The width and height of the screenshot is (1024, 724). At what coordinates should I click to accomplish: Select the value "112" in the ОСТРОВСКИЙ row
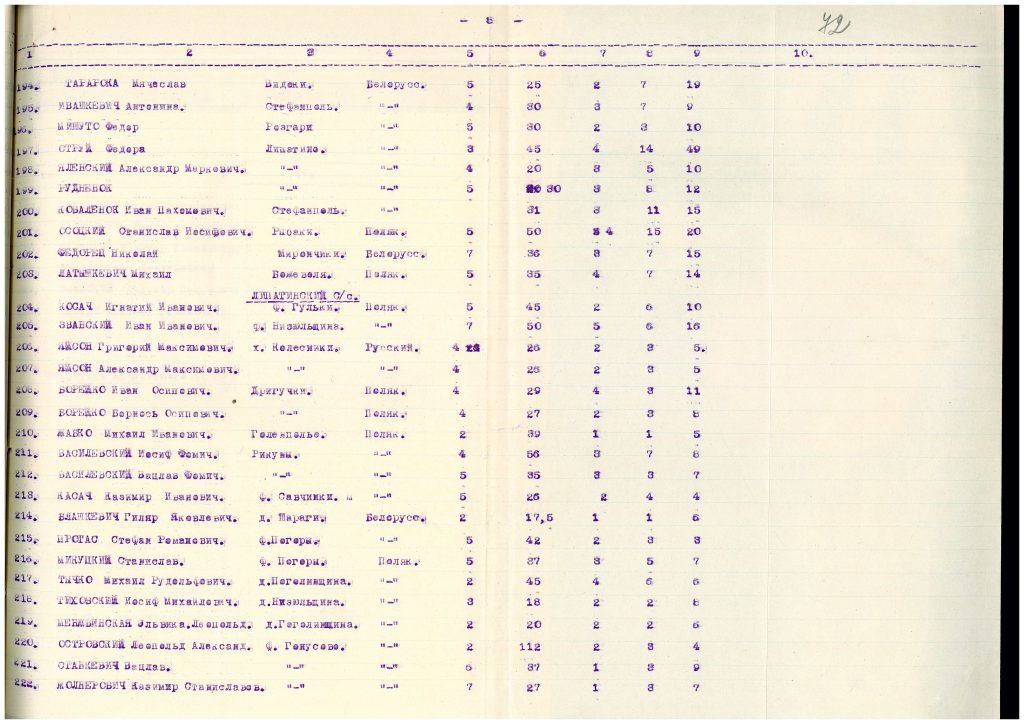click(530, 647)
